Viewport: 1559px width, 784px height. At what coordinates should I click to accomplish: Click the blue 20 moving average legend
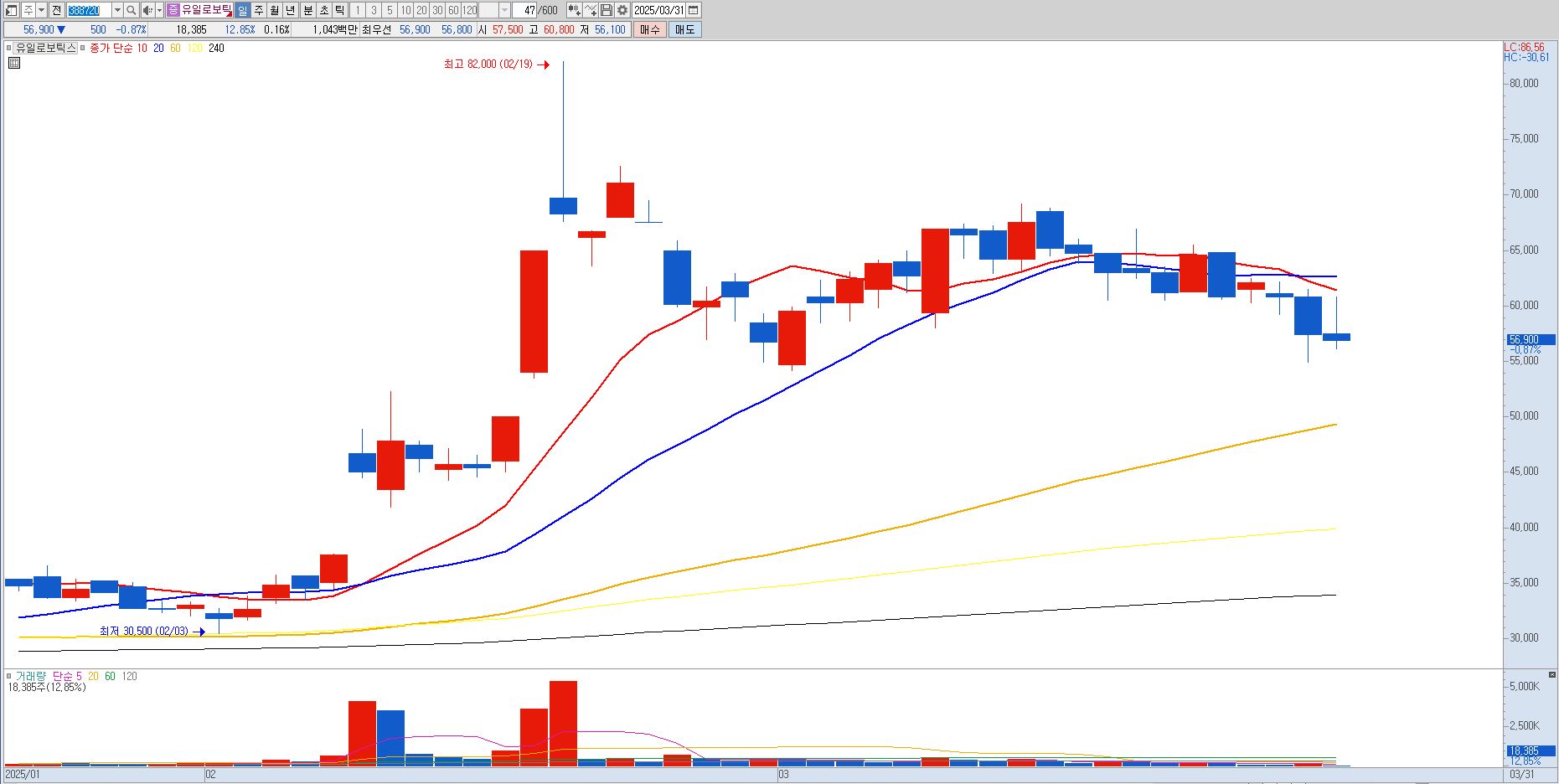(x=158, y=49)
